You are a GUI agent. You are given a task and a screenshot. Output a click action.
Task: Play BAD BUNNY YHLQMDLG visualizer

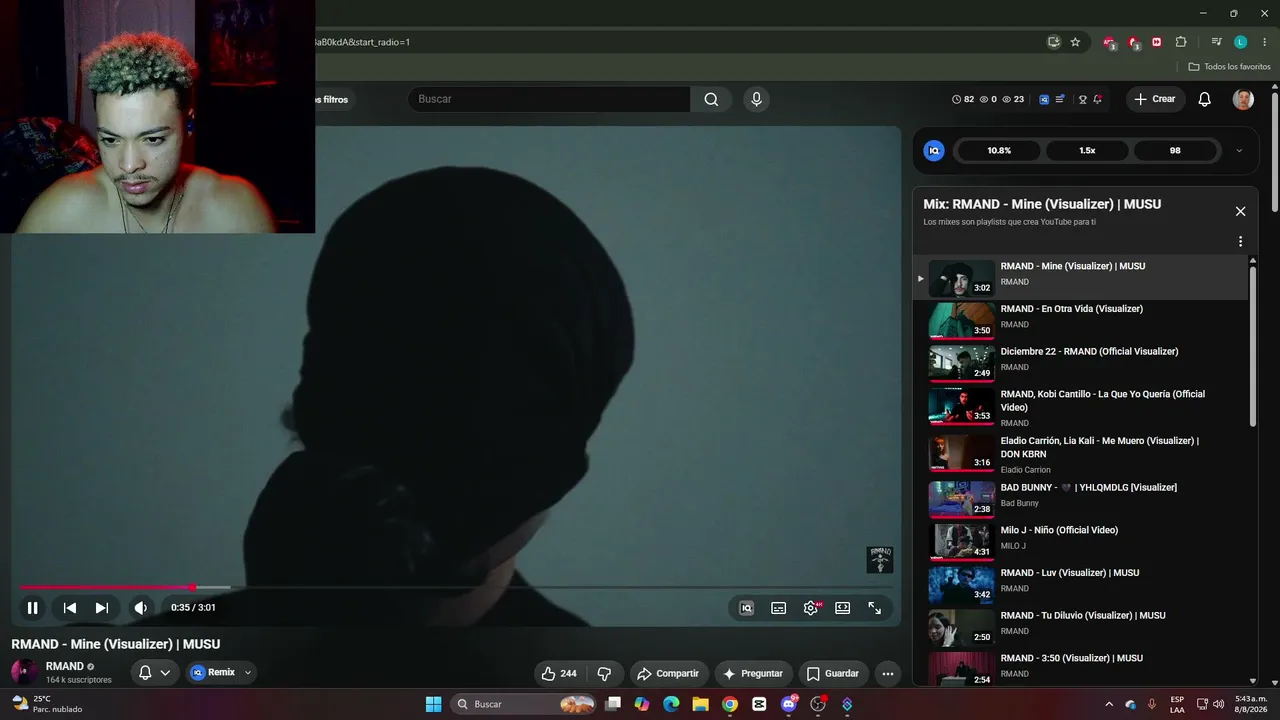click(x=1080, y=499)
